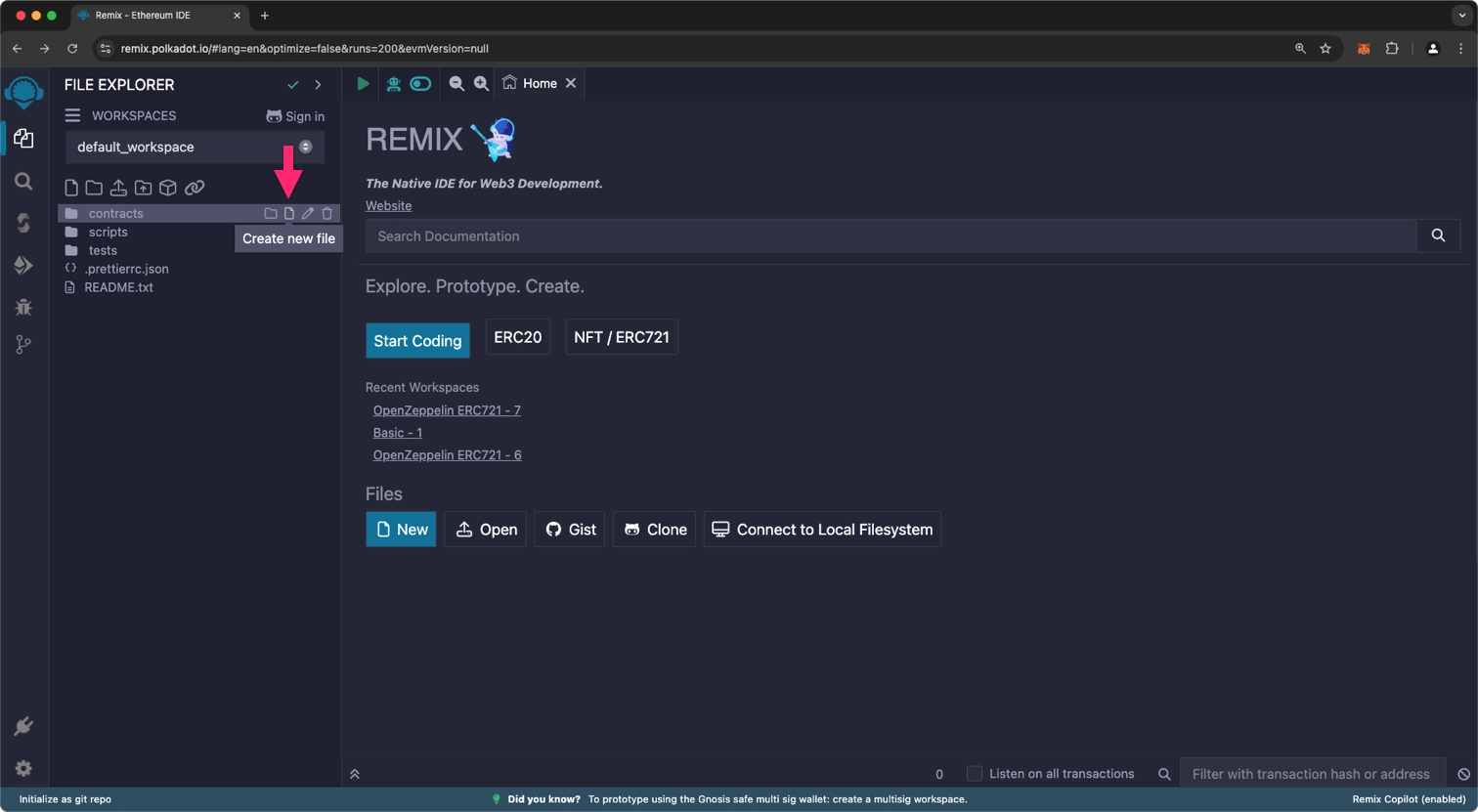The image size is (1478, 812).
Task: Create new folder inside contracts row
Action: click(271, 213)
